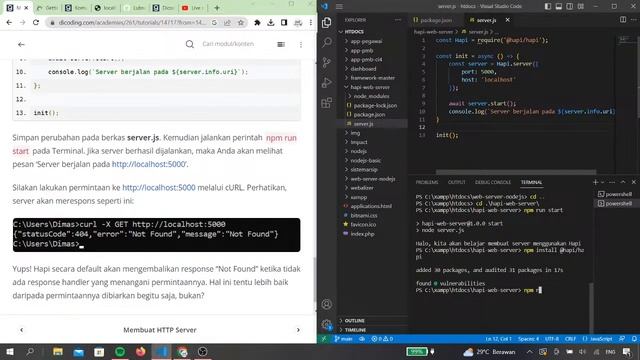Maximize the terminal panel size

623,182
